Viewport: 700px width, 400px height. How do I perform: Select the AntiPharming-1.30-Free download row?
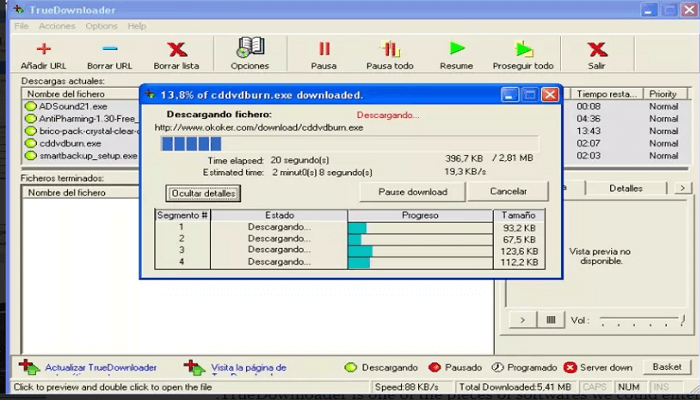coord(82,119)
